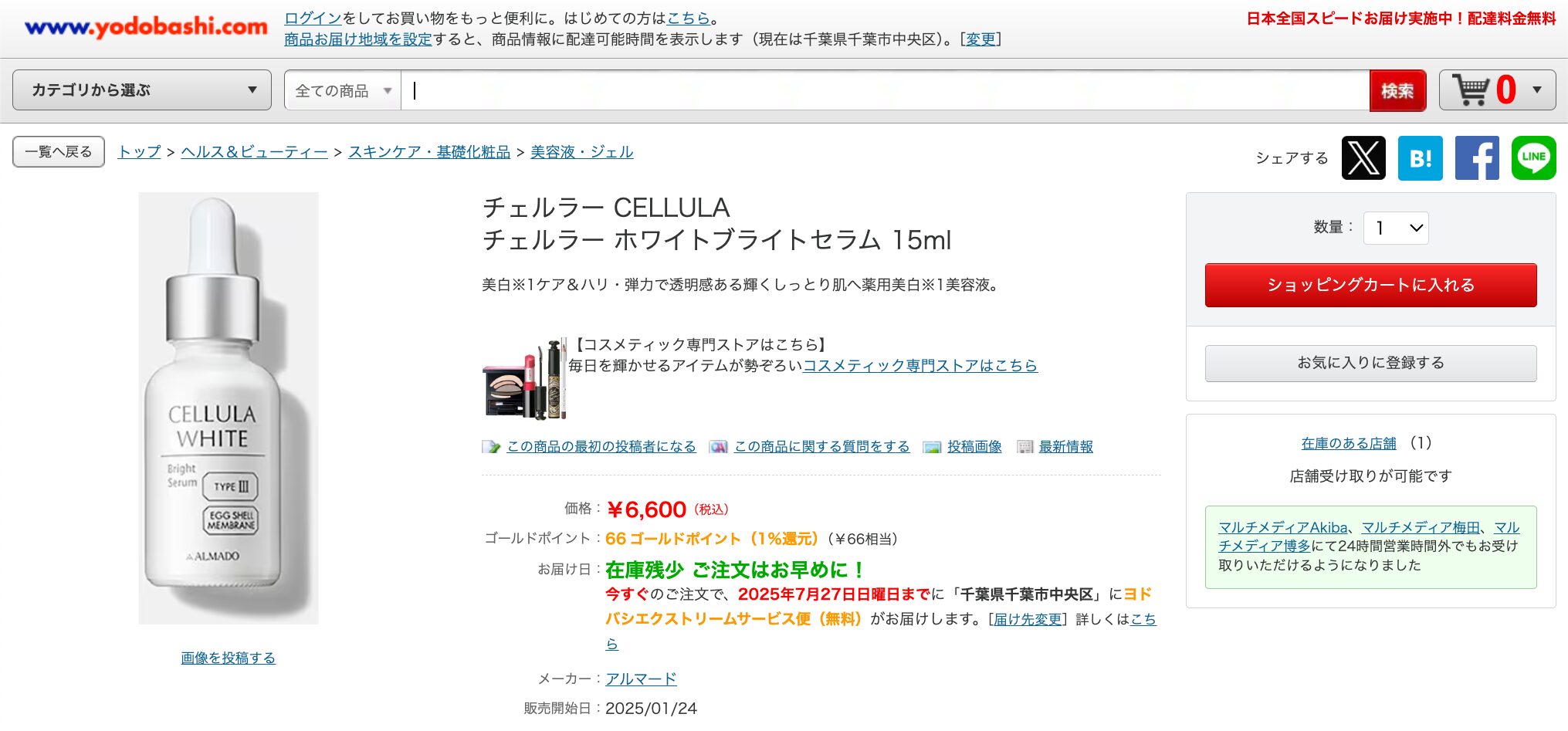Click the cosmetics store thumbnail image
The width and height of the screenshot is (1568, 731).
(523, 379)
